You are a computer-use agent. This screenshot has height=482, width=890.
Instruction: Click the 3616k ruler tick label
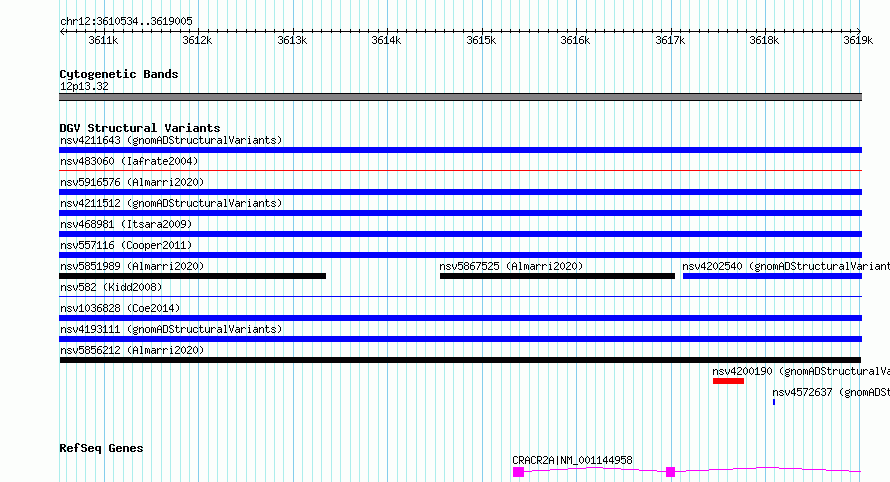575,40
